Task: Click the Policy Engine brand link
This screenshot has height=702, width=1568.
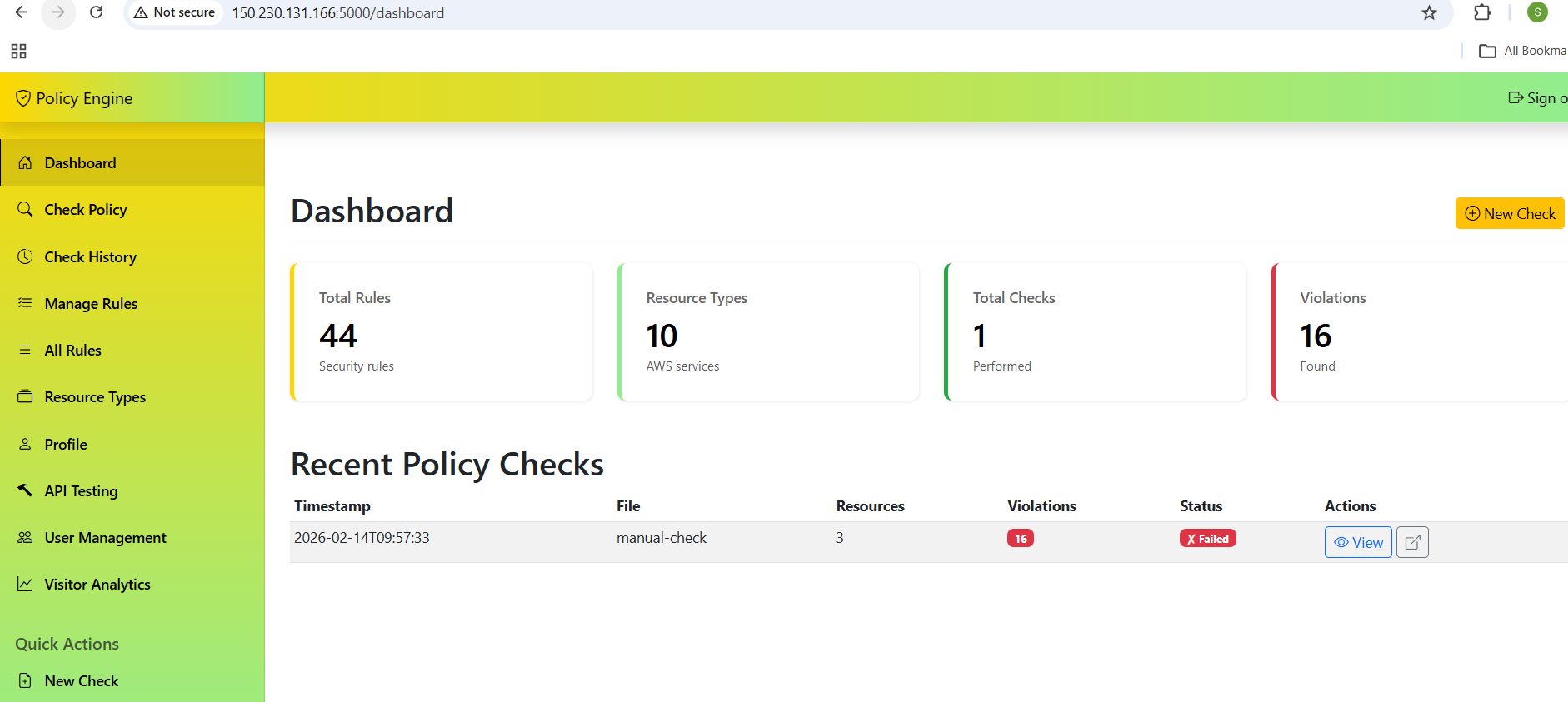Action: (74, 98)
